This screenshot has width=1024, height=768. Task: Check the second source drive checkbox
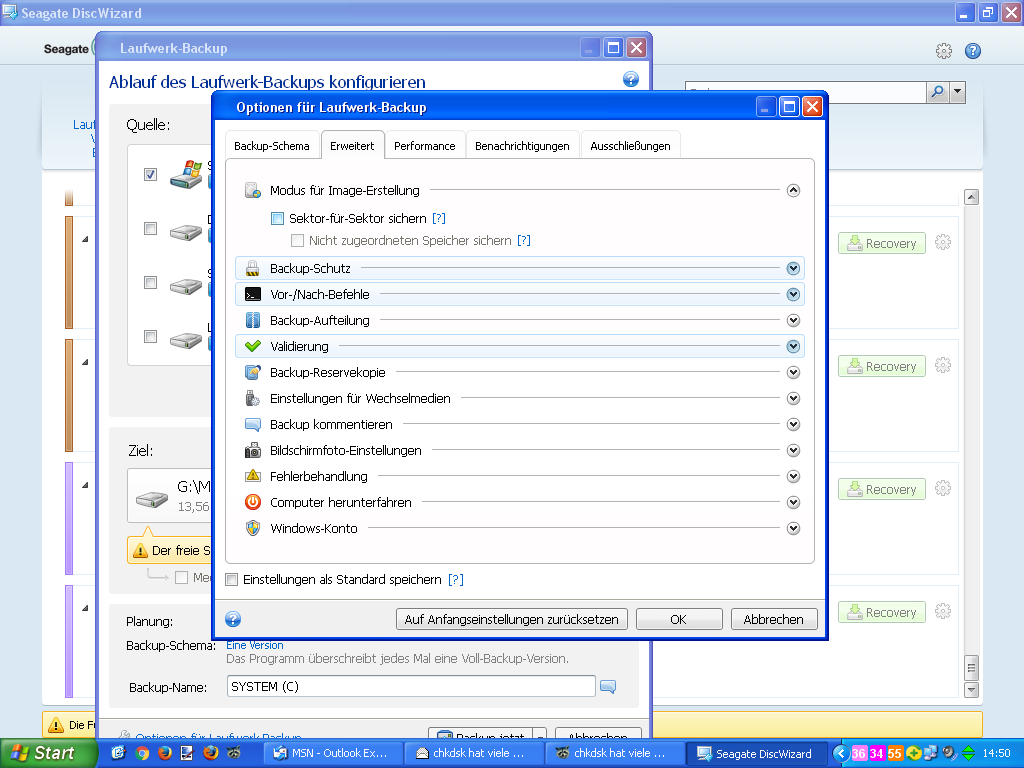151,229
